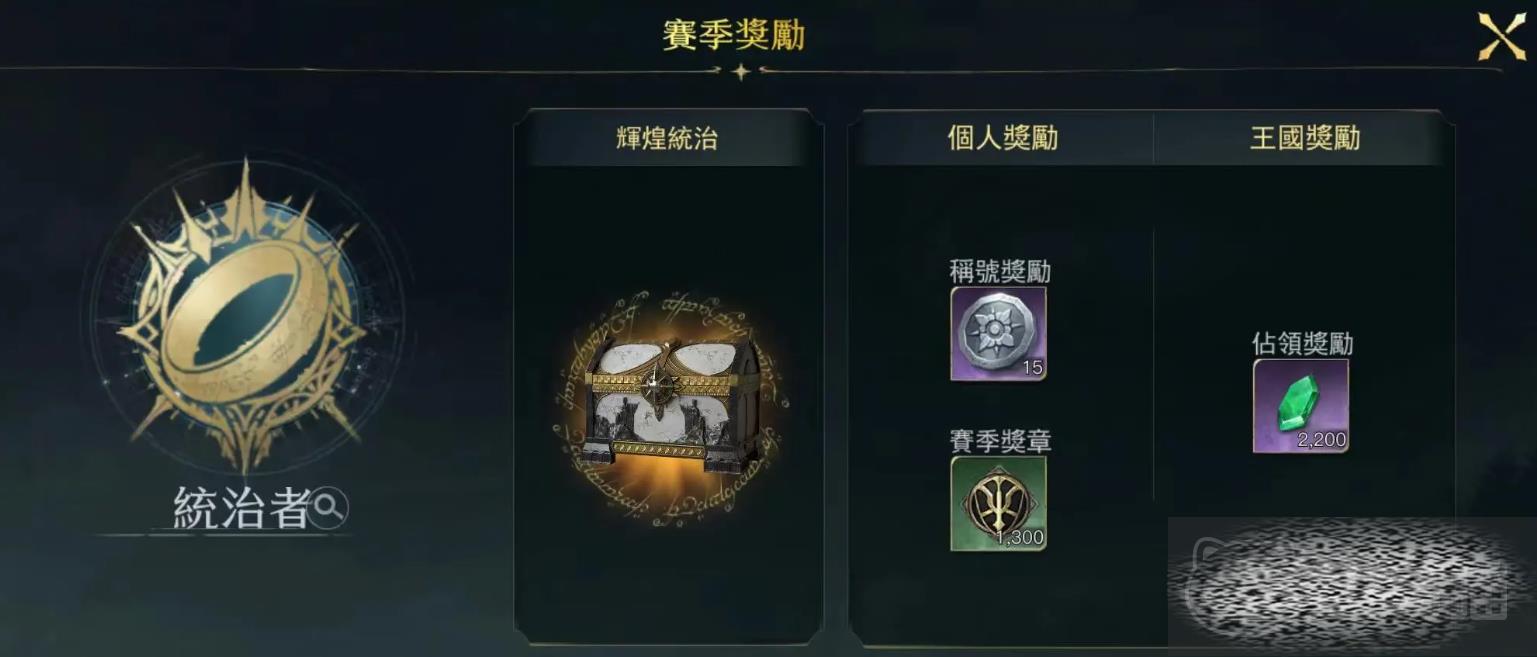1537x657 pixels.
Task: Tap the 1,300 medal count
Action: tap(1020, 538)
